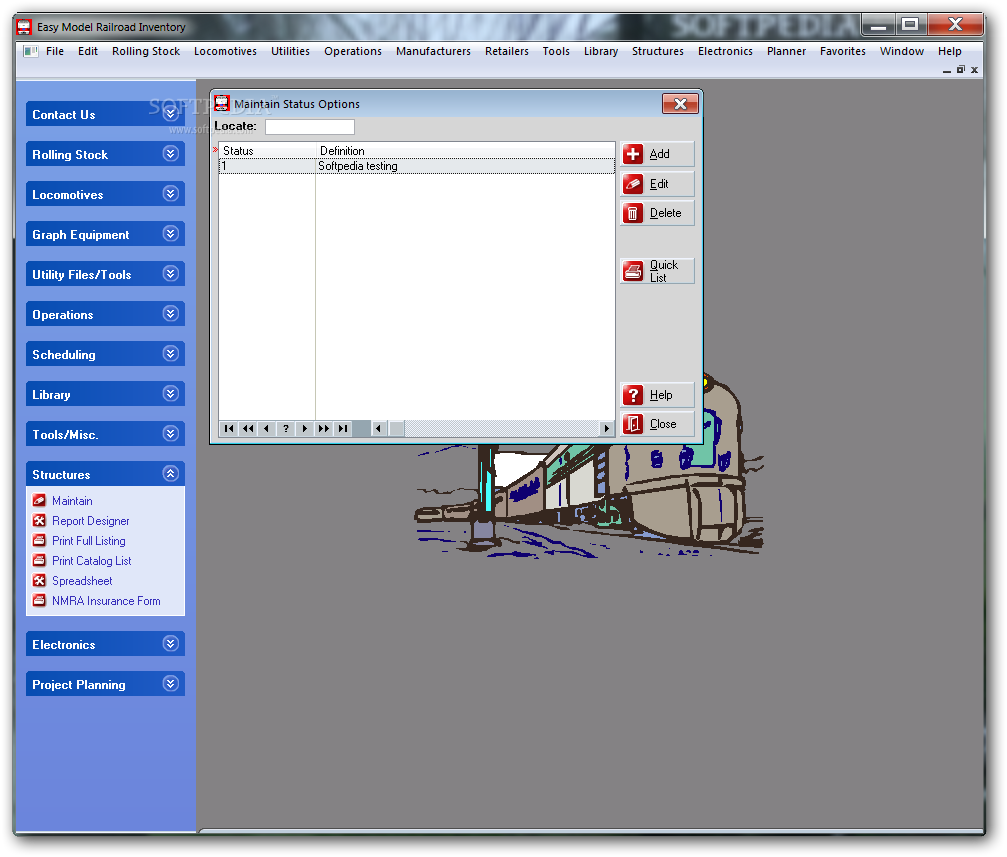This screenshot has height=857, width=1007.
Task: Click the horizontal scrollbar right arrow
Action: click(606, 428)
